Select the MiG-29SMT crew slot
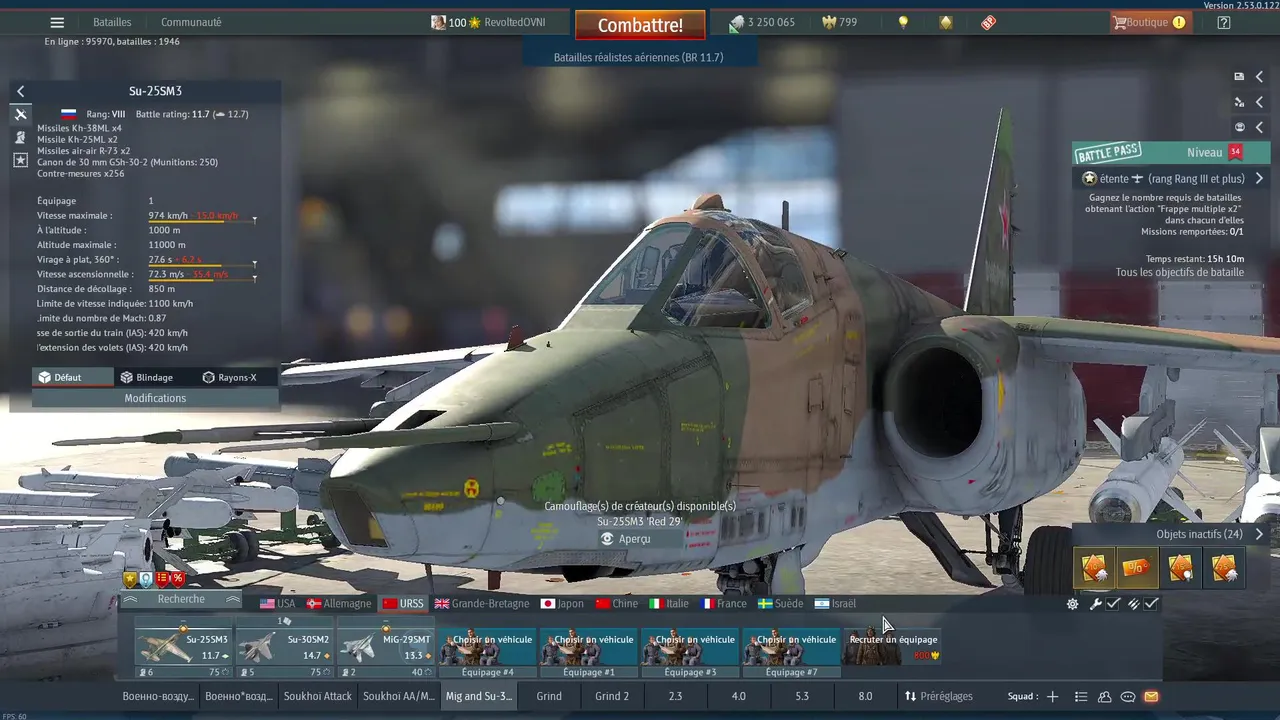1280x720 pixels. [x=385, y=646]
